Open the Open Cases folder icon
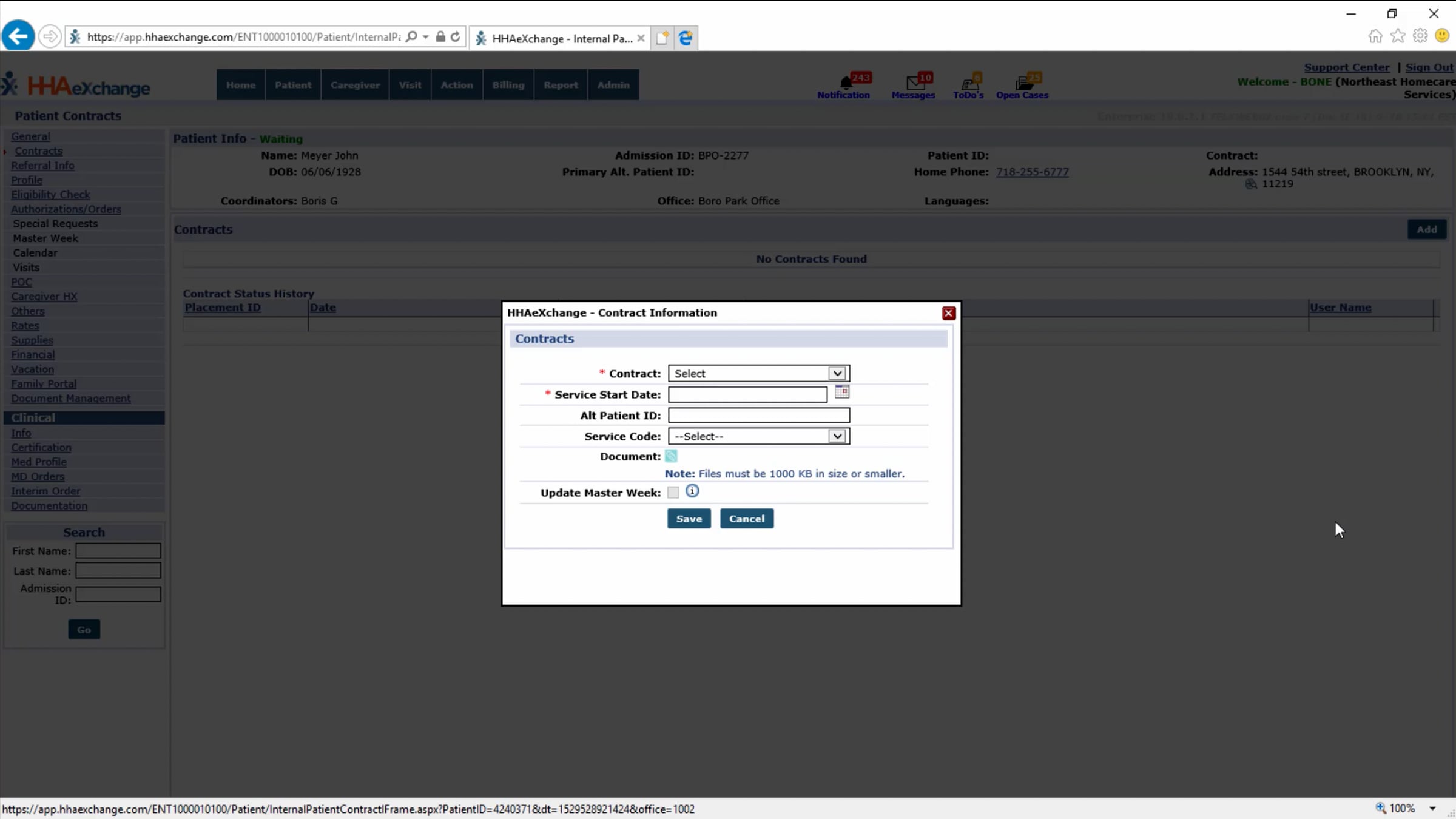This screenshot has height=819, width=1456. pyautogui.click(x=1024, y=83)
